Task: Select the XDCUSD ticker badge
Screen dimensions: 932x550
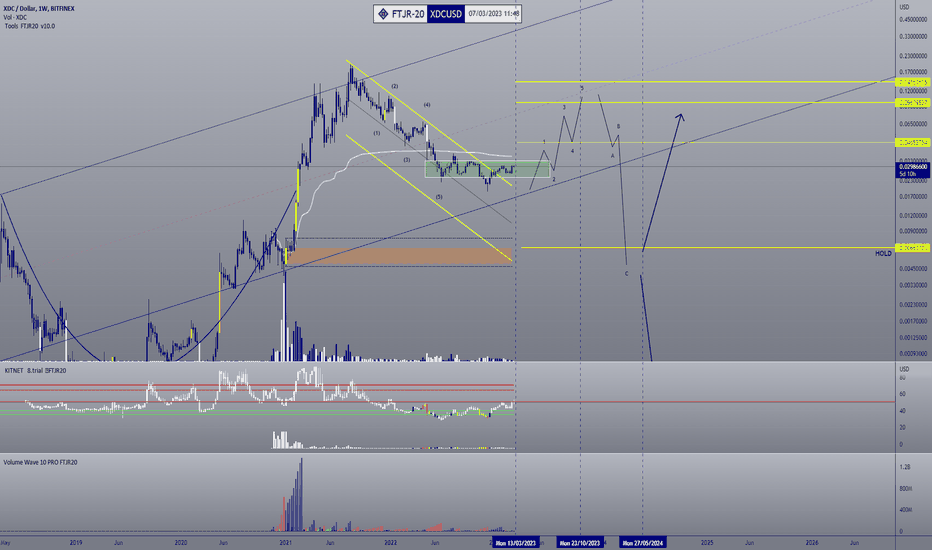Action: 446,14
